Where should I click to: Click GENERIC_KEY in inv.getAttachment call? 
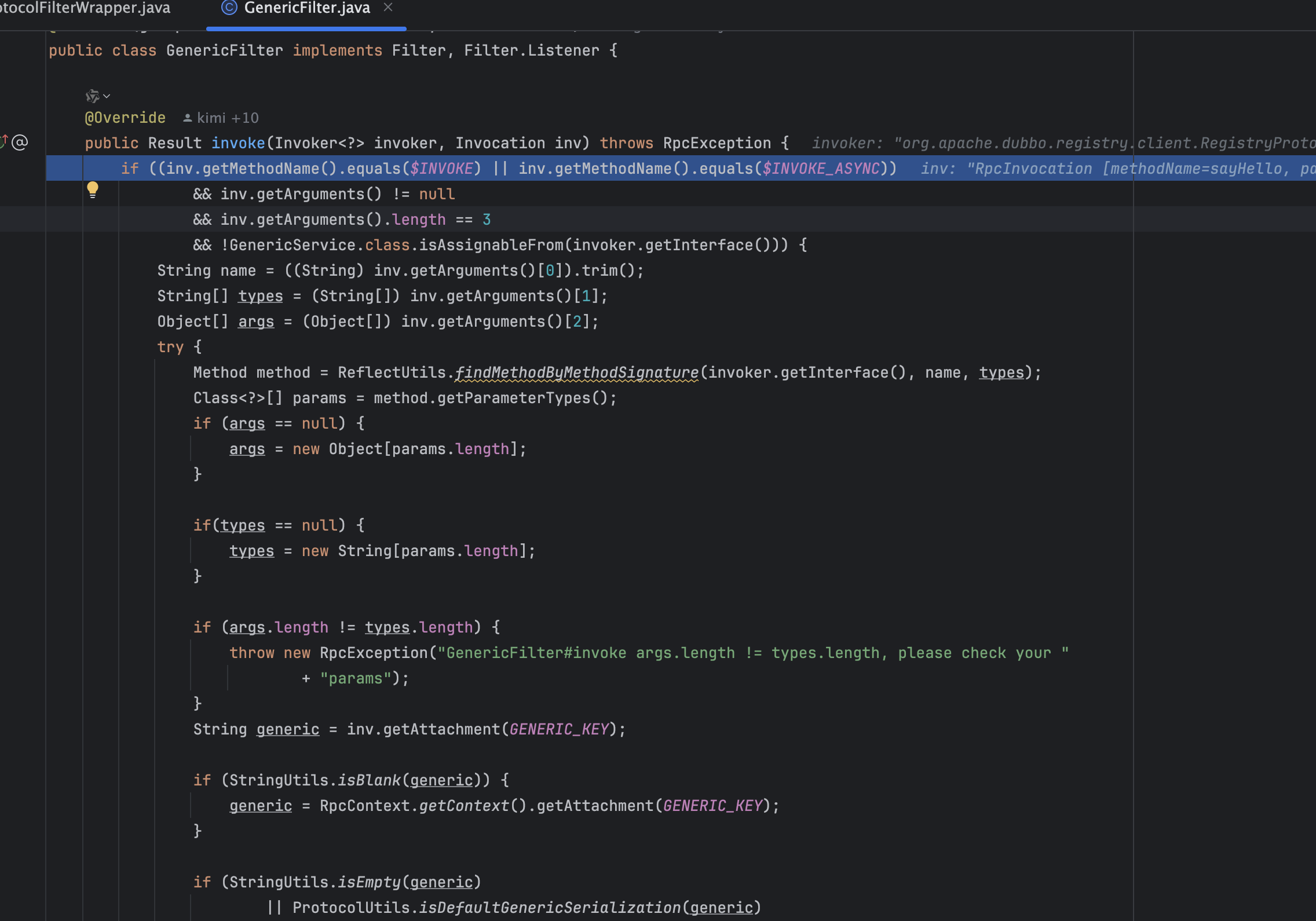click(x=559, y=729)
